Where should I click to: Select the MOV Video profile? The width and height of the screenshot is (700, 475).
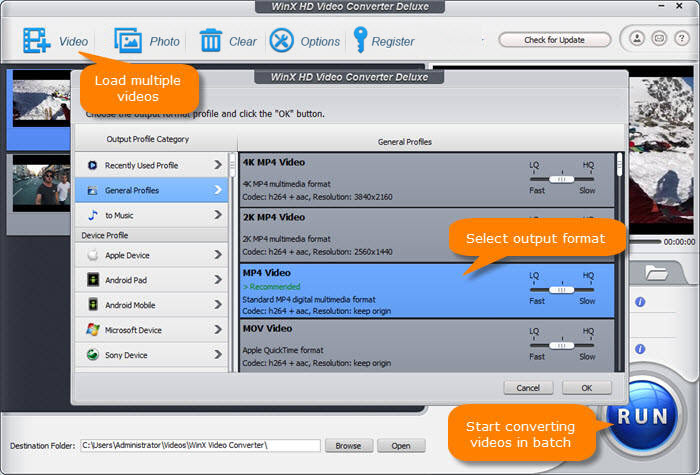coord(427,346)
